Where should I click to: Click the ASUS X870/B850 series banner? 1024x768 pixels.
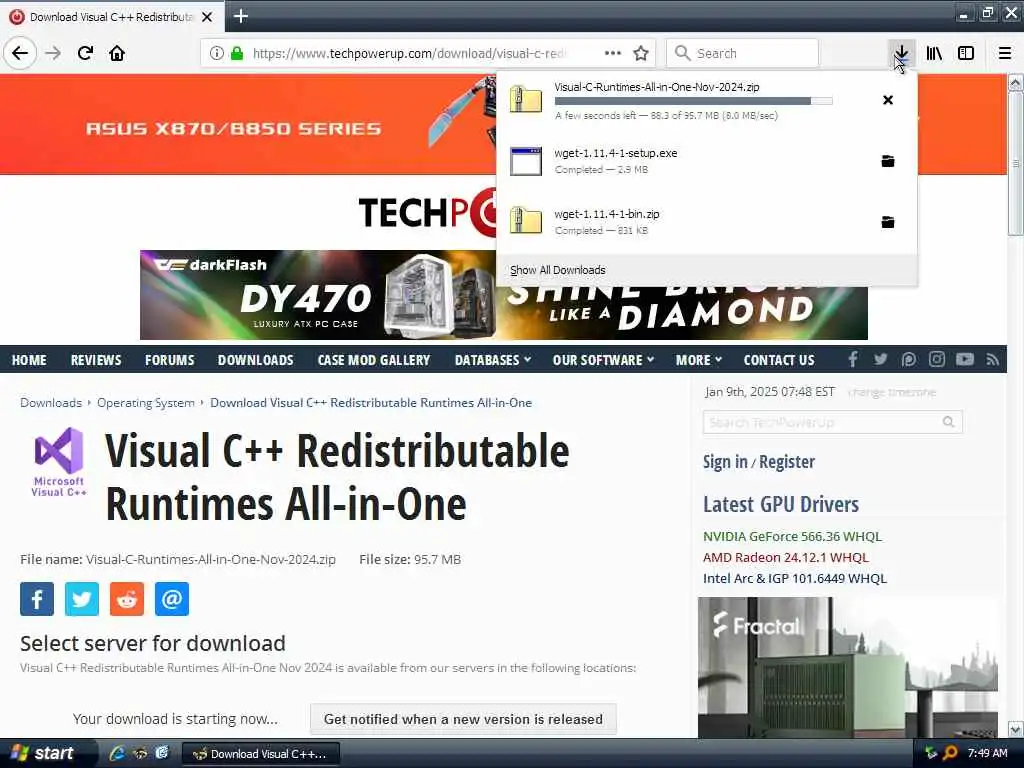click(x=248, y=124)
